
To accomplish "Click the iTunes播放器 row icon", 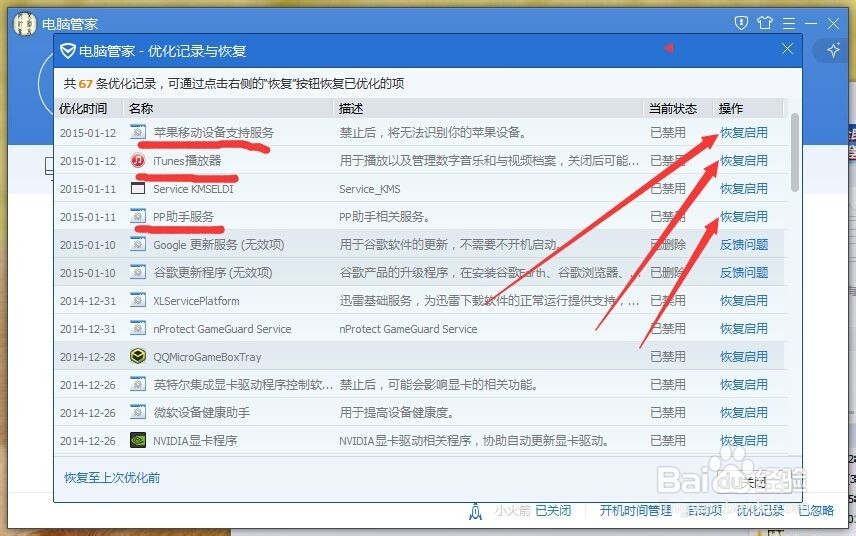I will (x=138, y=160).
